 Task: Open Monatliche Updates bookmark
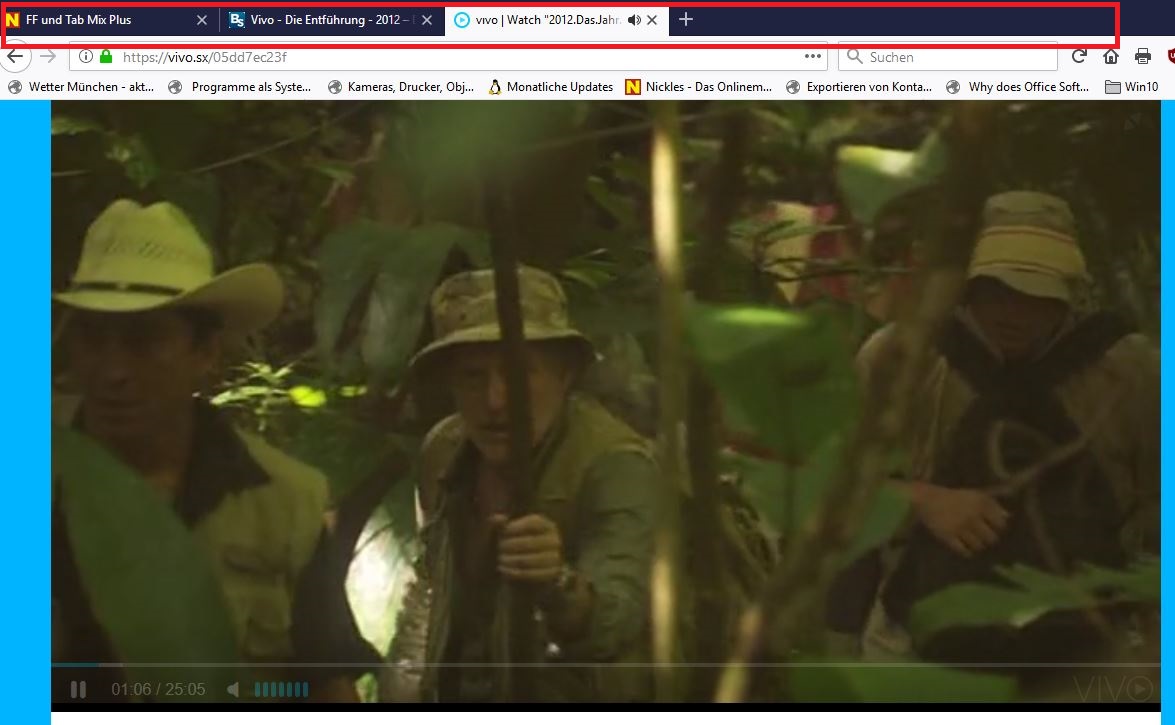[x=551, y=87]
